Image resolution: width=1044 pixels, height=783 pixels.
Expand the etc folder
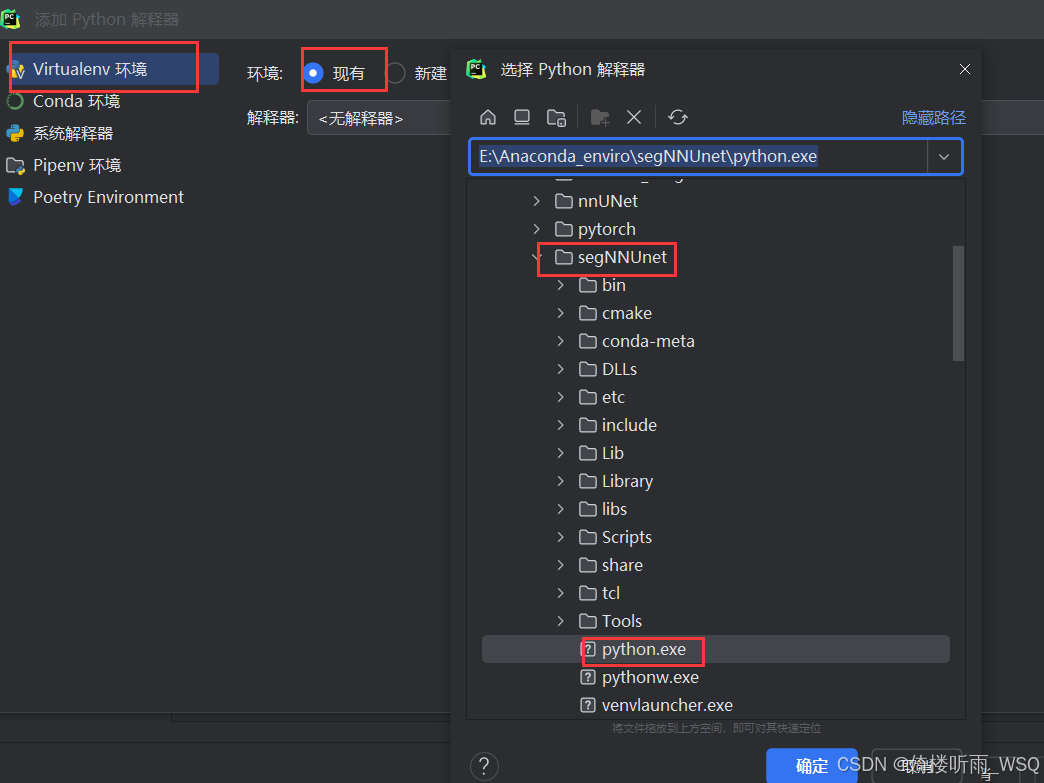tap(561, 397)
